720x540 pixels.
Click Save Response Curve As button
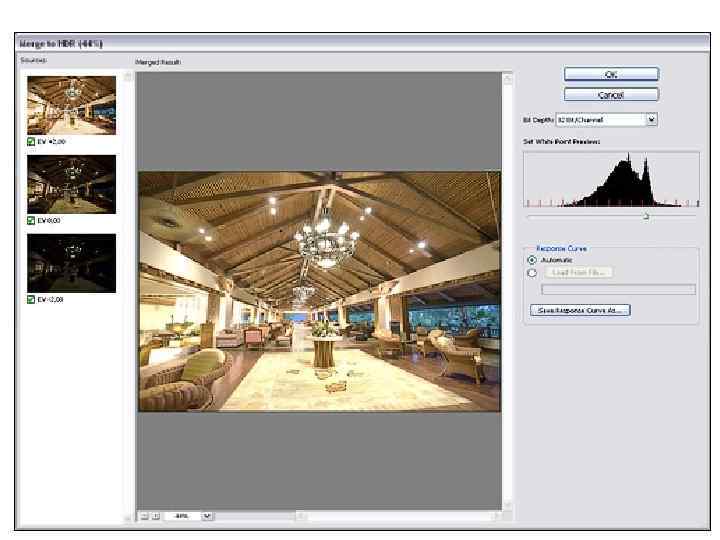580,310
